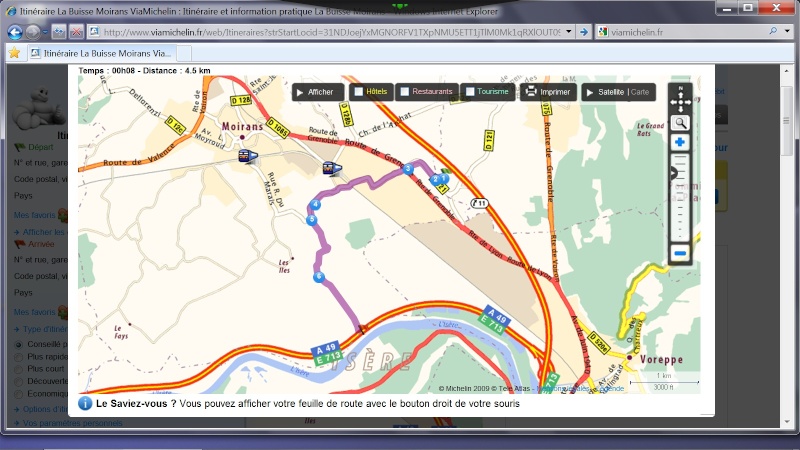
Task: Enable the Hôtels checkbox
Action: (359, 92)
